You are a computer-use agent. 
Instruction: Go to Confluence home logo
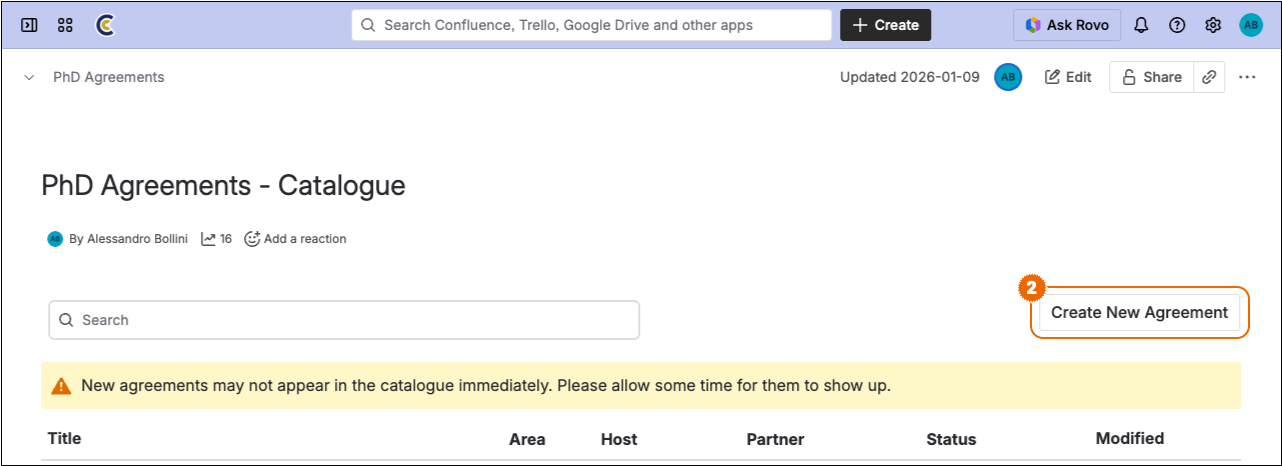104,25
